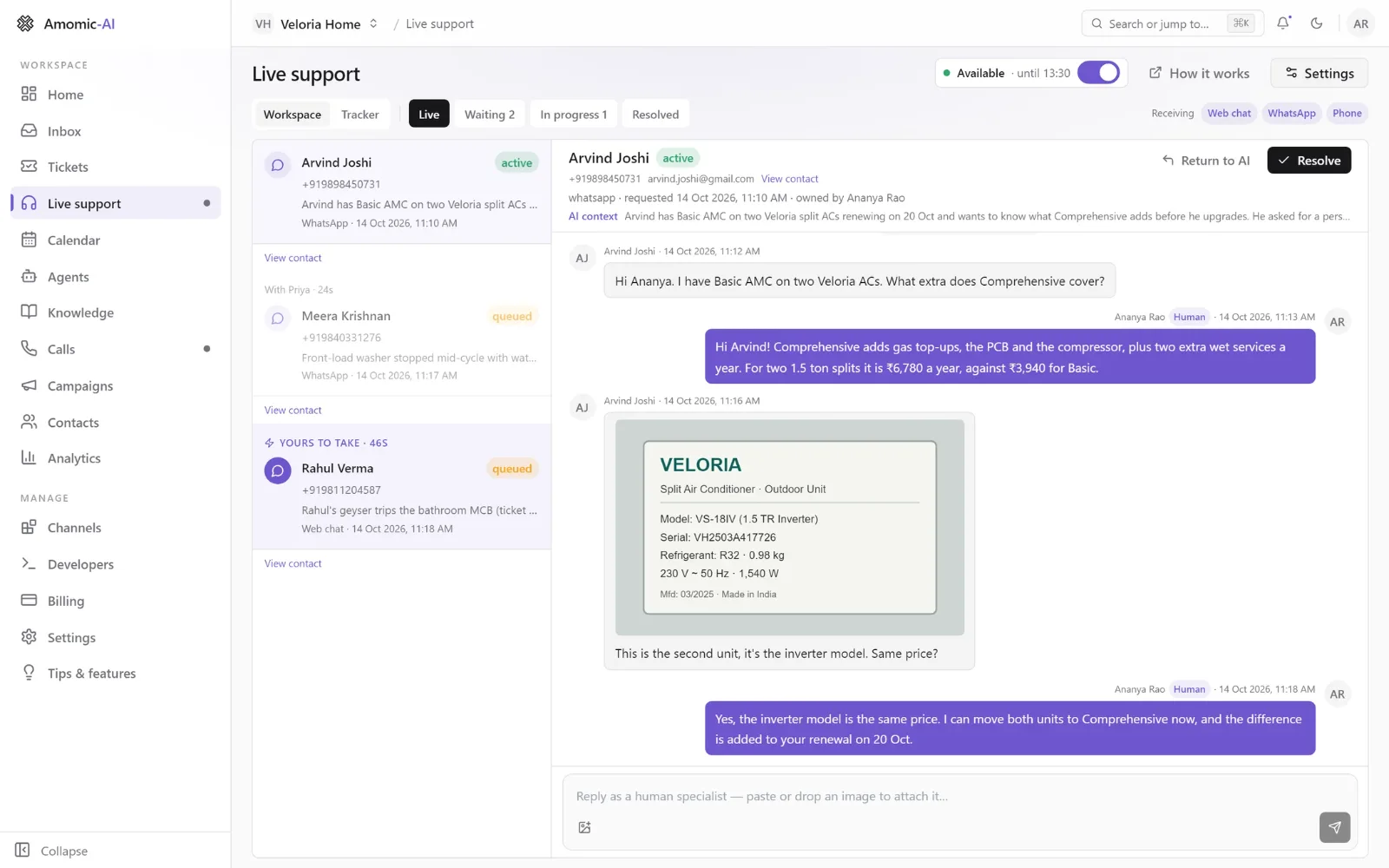Select the Waiting 2 tab
Viewport: 1389px width, 868px height.
490,115
